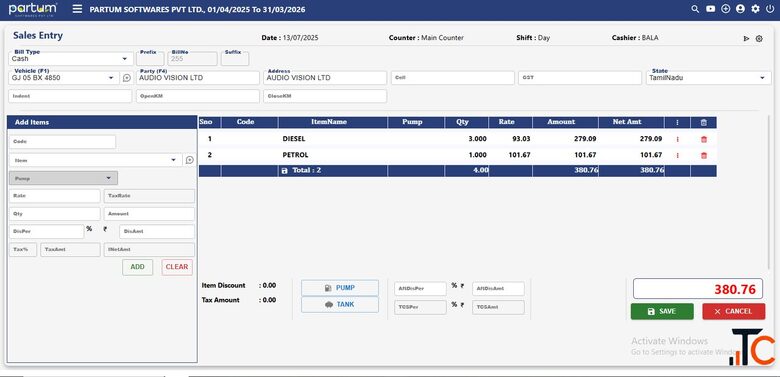Click the Prefix field
Image resolution: width=780 pixels, height=377 pixels.
click(150, 58)
